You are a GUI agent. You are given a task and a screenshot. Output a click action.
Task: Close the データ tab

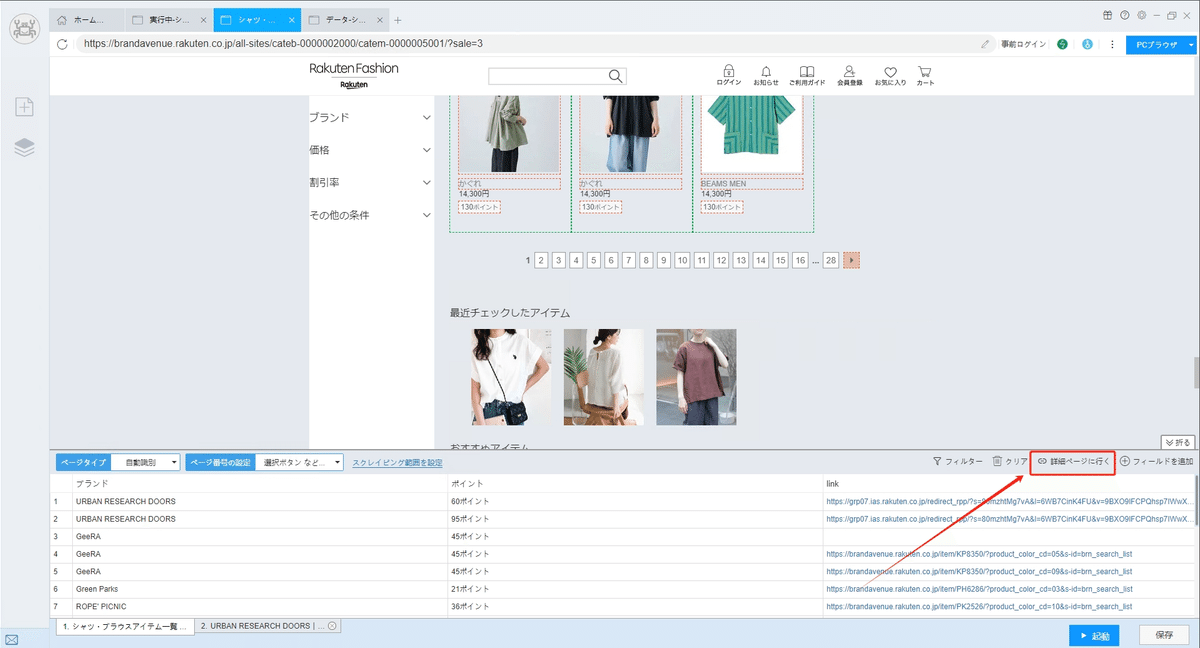(378, 20)
